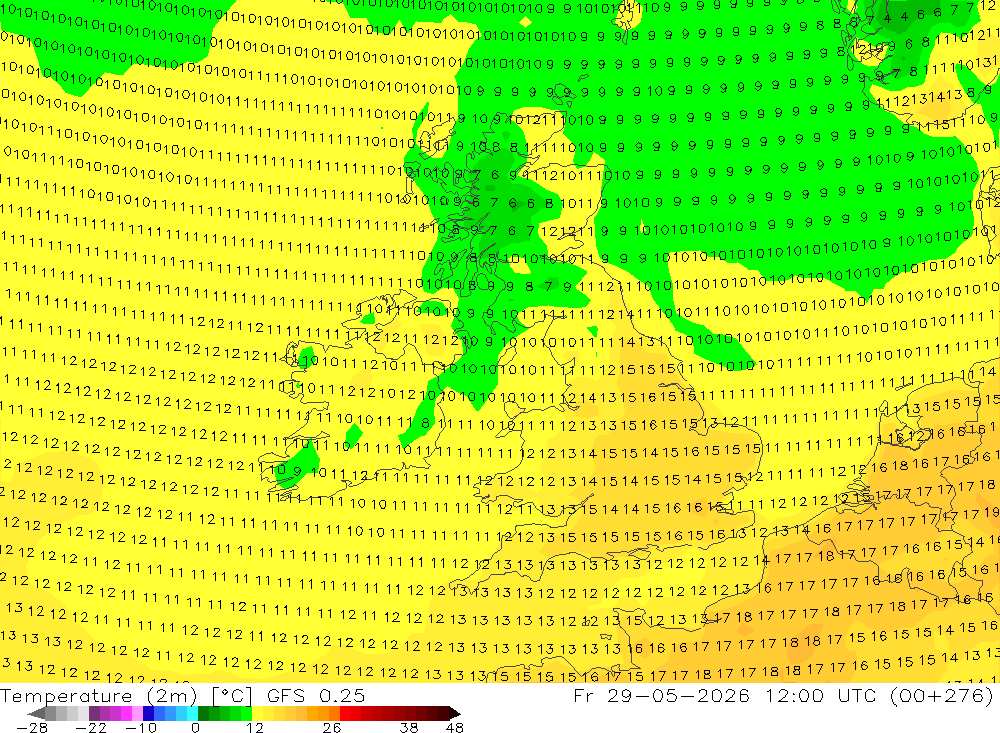1000x733 pixels.
Task: Click the 12 label under the color scale
Action: click(254, 727)
